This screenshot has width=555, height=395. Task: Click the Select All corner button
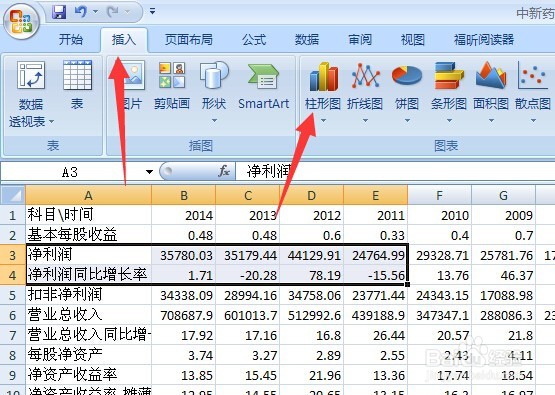(x=13, y=195)
